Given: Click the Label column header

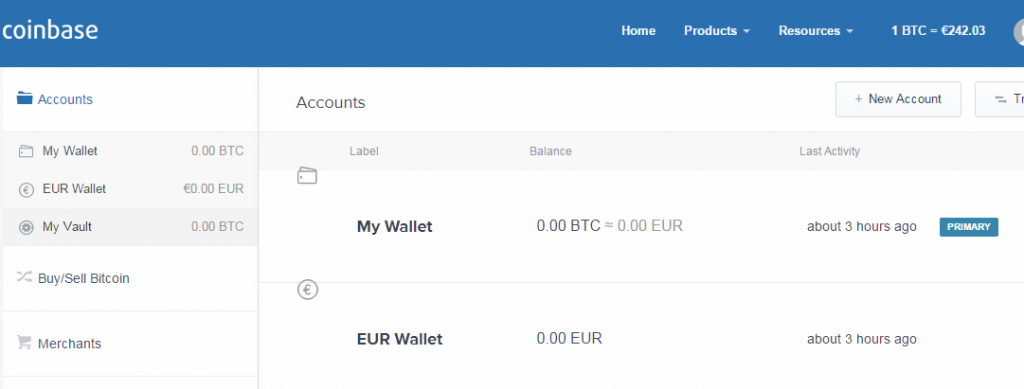Looking at the screenshot, I should pos(364,151).
